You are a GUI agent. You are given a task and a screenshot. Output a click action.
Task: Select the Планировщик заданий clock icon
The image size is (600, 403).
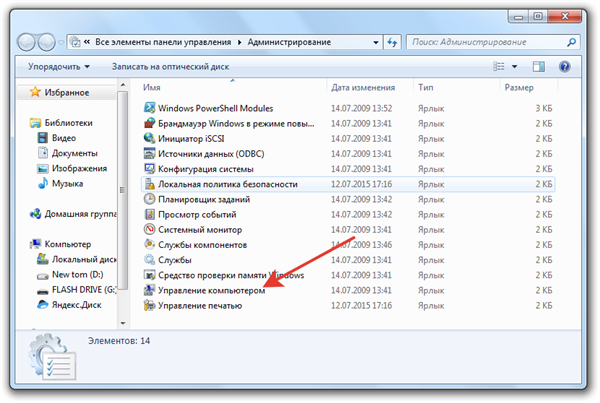pos(149,199)
